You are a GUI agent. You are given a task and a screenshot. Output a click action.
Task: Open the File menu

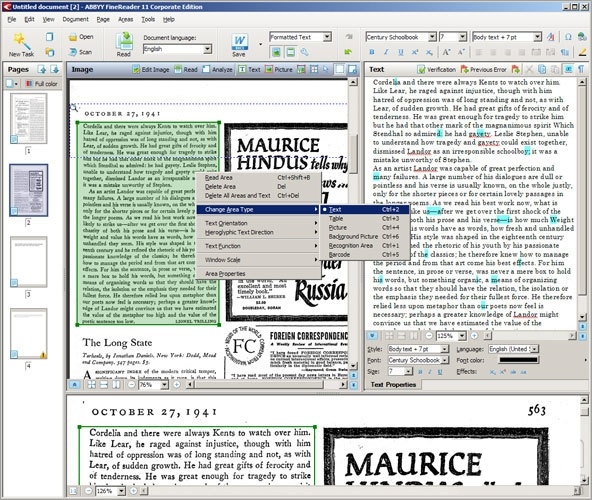(12, 19)
